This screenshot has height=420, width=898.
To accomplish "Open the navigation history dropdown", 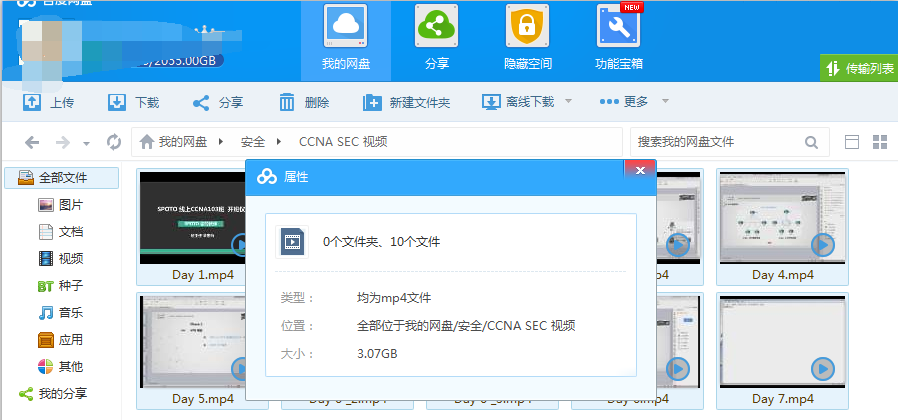I will coord(86,143).
